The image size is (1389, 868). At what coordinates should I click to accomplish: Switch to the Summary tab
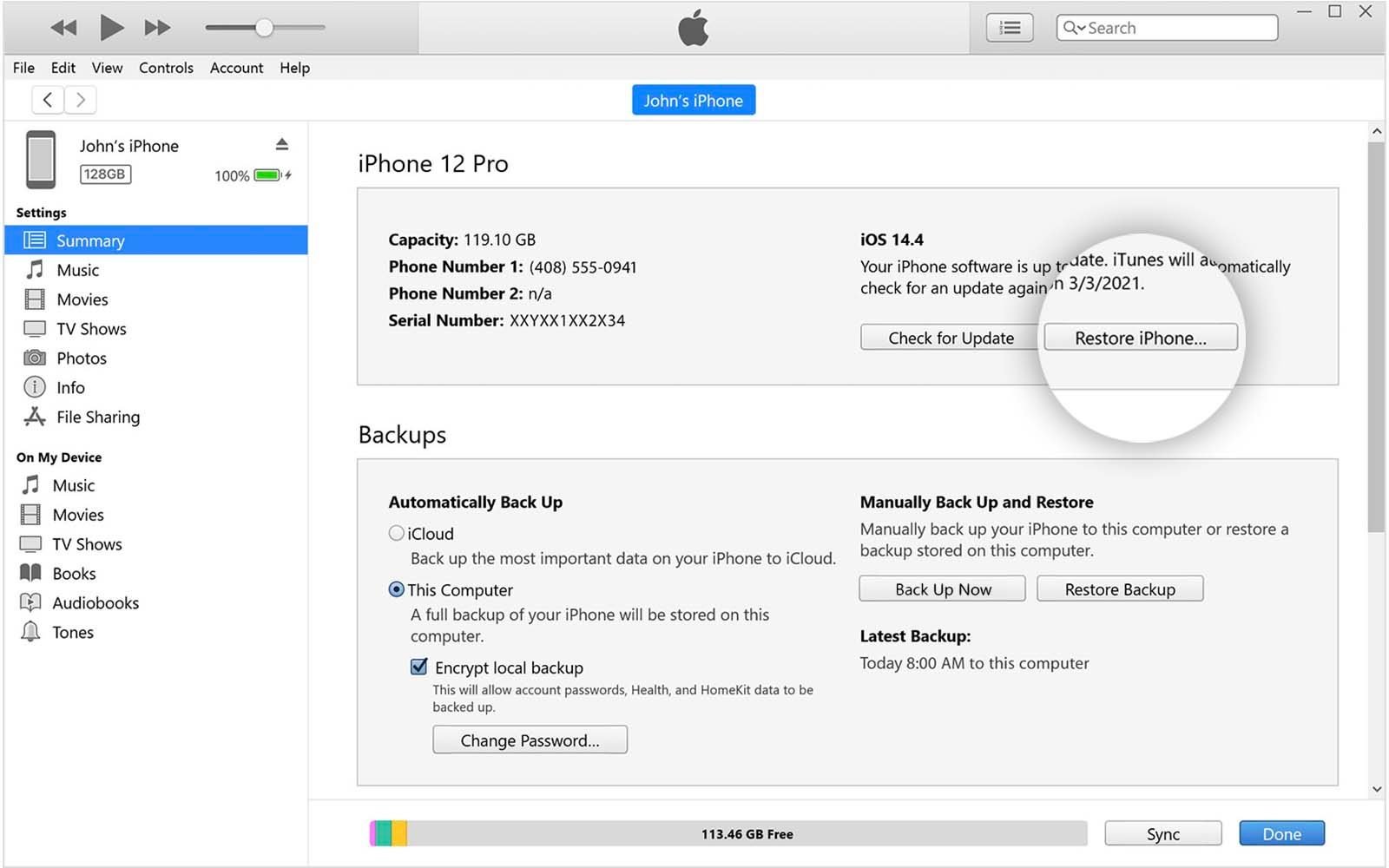[90, 240]
